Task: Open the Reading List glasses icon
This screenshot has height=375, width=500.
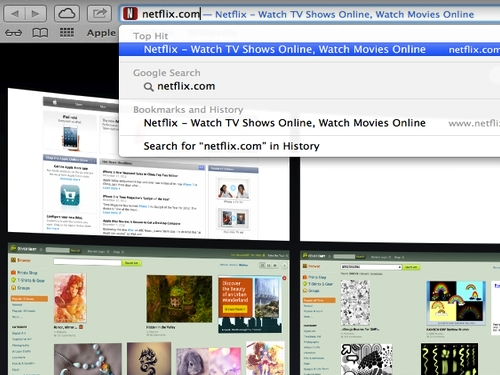Action: (x=14, y=33)
